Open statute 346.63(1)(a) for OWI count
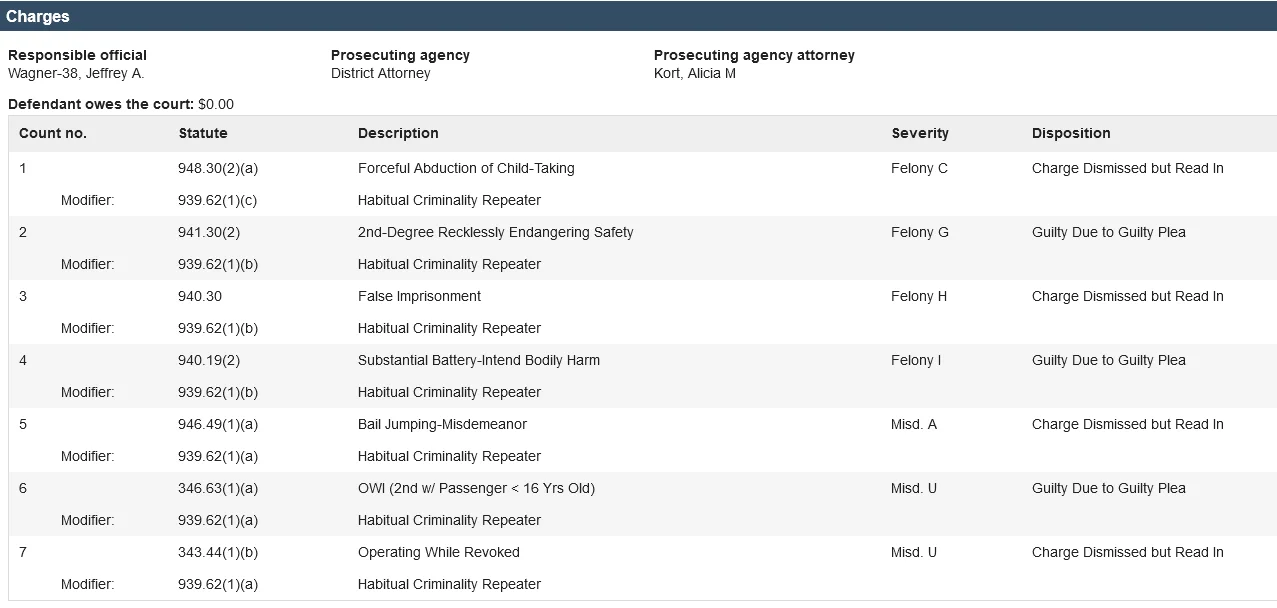 coord(218,488)
